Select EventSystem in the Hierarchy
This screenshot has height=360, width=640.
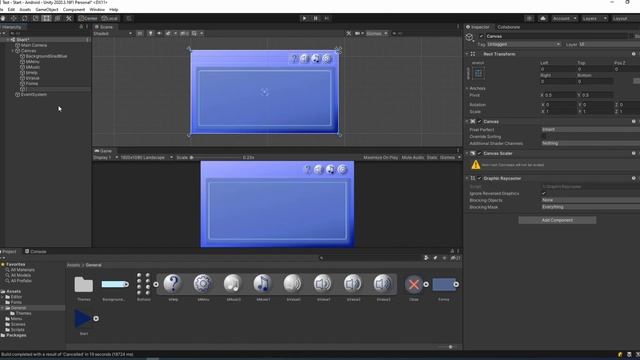coord(34,95)
